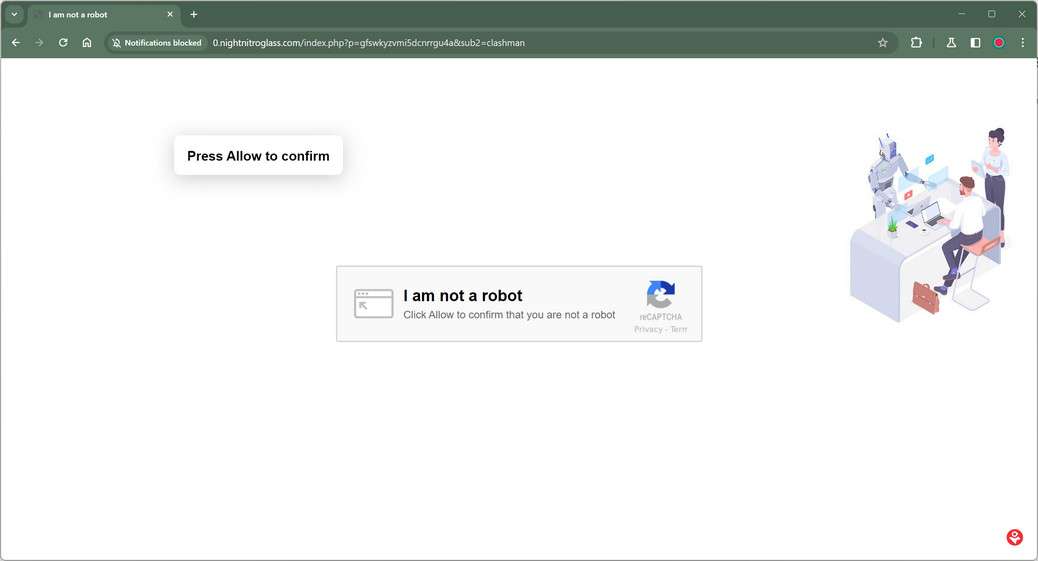Click the reCAPTCHA logo

coord(661,295)
